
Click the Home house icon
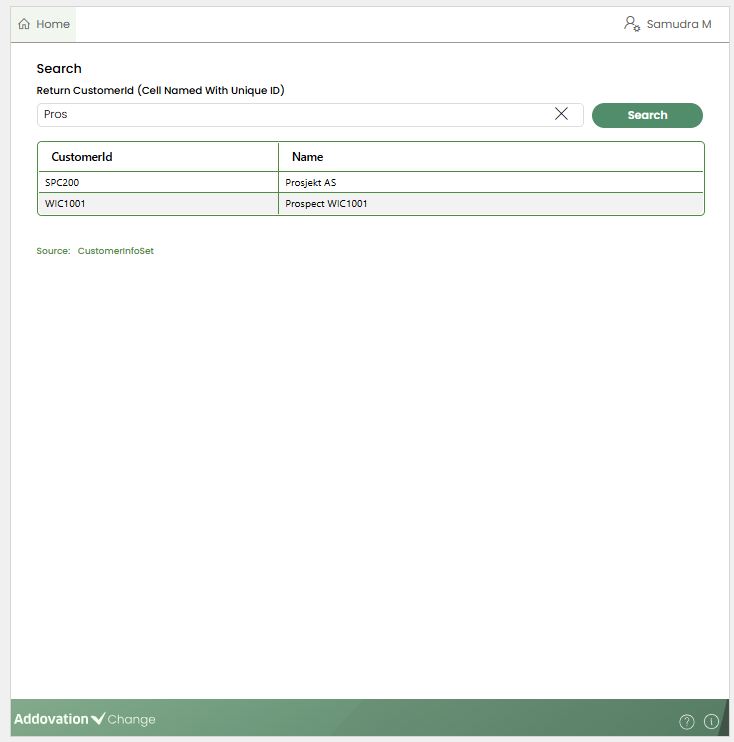24,24
